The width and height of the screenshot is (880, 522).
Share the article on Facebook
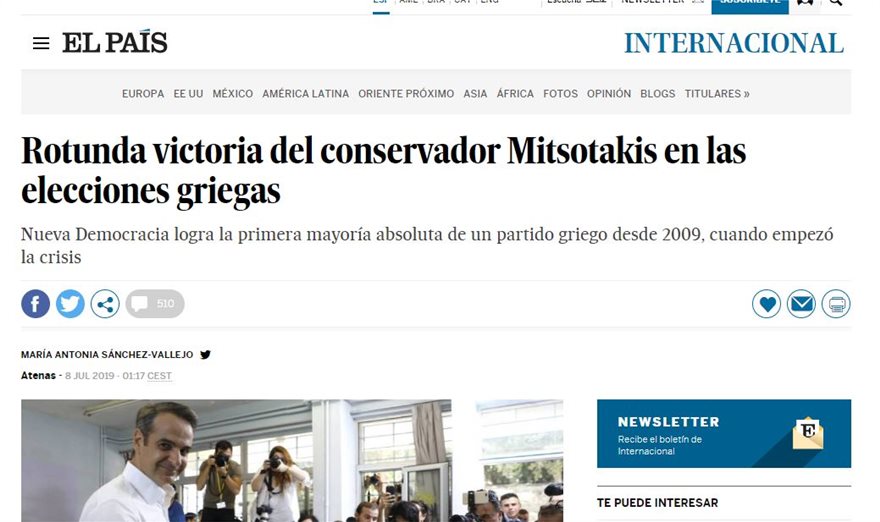point(35,304)
